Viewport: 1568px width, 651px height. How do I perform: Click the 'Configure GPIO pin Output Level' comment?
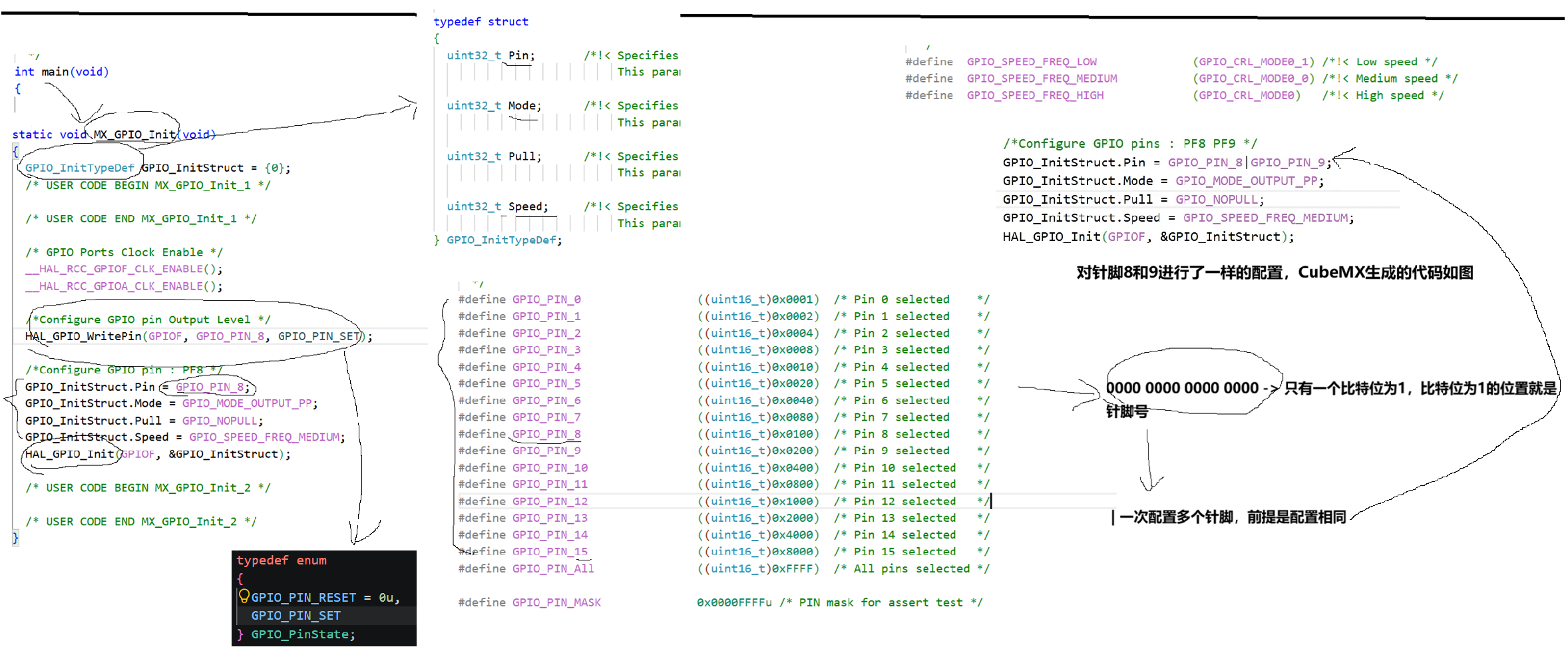click(148, 320)
